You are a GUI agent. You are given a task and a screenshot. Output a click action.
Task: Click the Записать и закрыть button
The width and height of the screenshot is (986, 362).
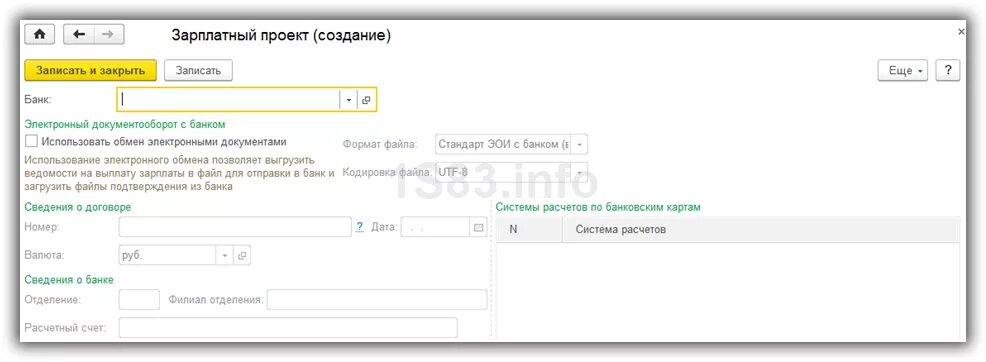tap(91, 70)
